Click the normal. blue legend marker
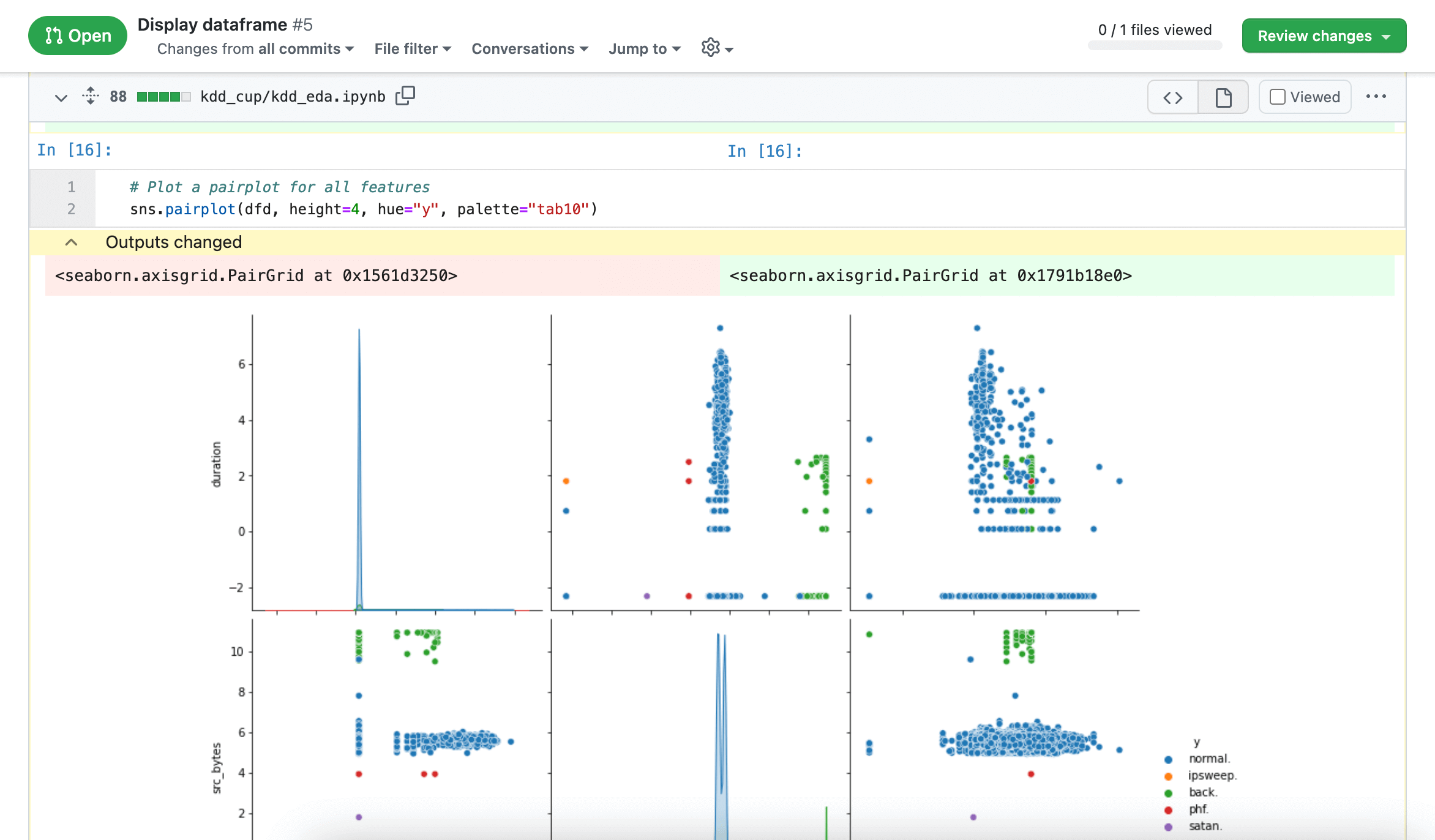Screen dimensions: 1435x840 [x=1168, y=759]
